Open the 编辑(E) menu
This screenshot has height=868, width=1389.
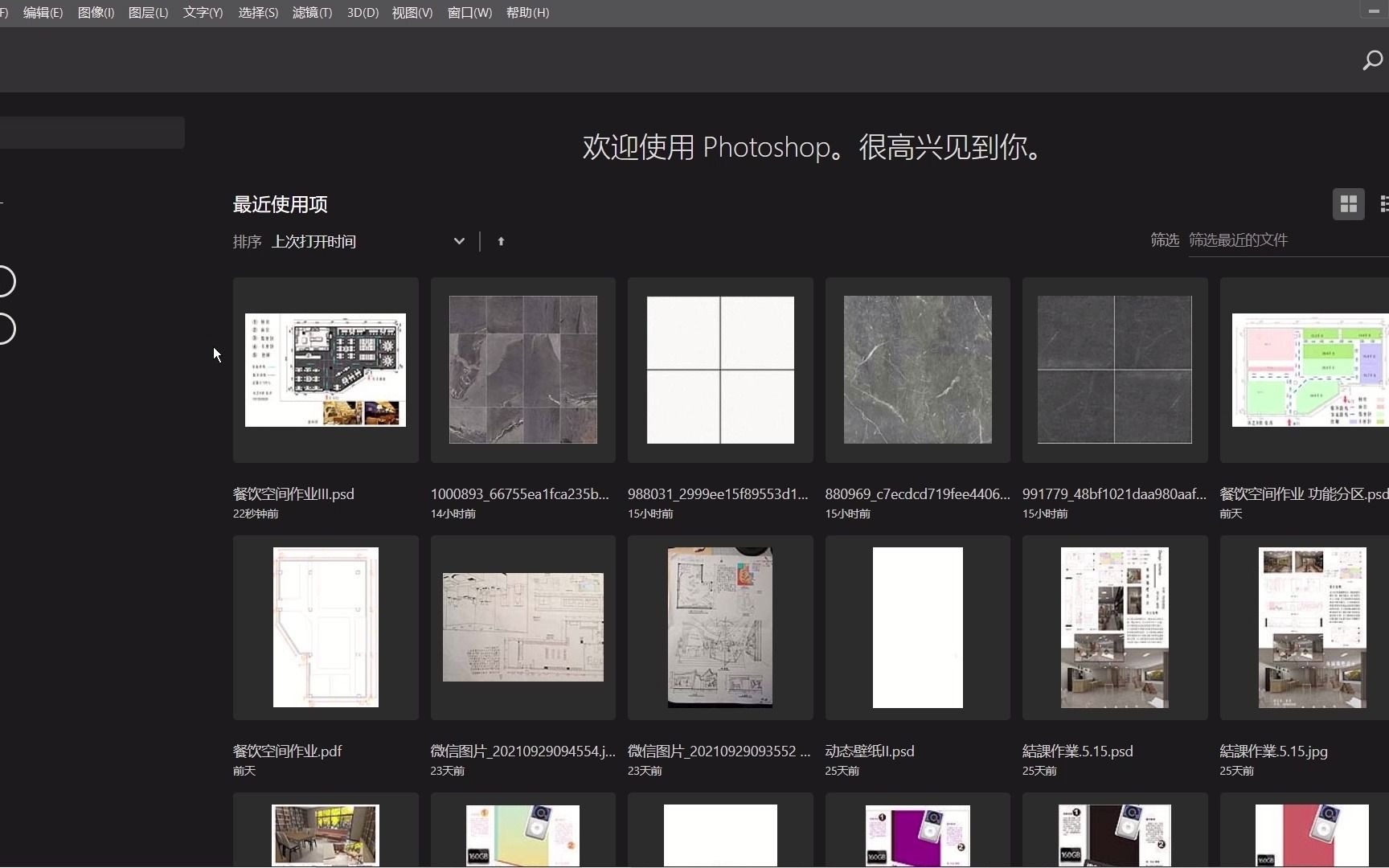pyautogui.click(x=43, y=13)
